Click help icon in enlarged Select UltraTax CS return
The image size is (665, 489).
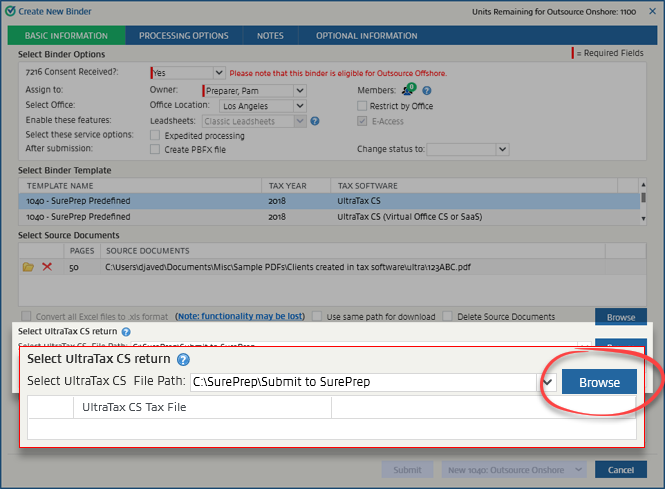coord(184,360)
